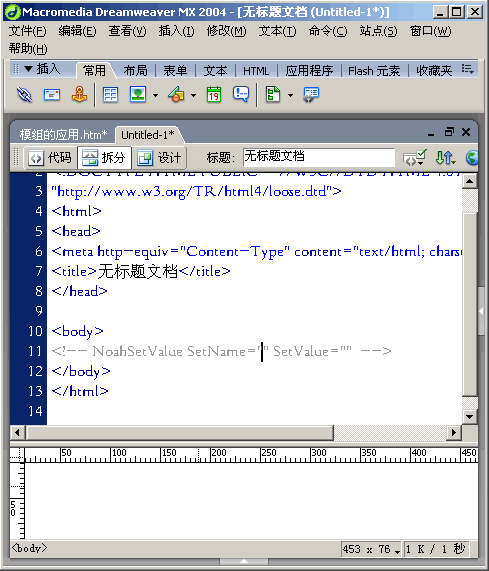Image resolution: width=489 pixels, height=571 pixels.
Task: Insert an Email Link via the envelope icon
Action: tap(52, 95)
